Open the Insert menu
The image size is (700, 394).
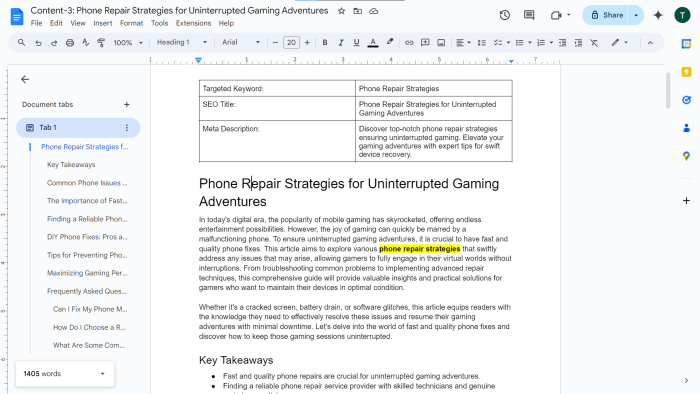[x=103, y=23]
